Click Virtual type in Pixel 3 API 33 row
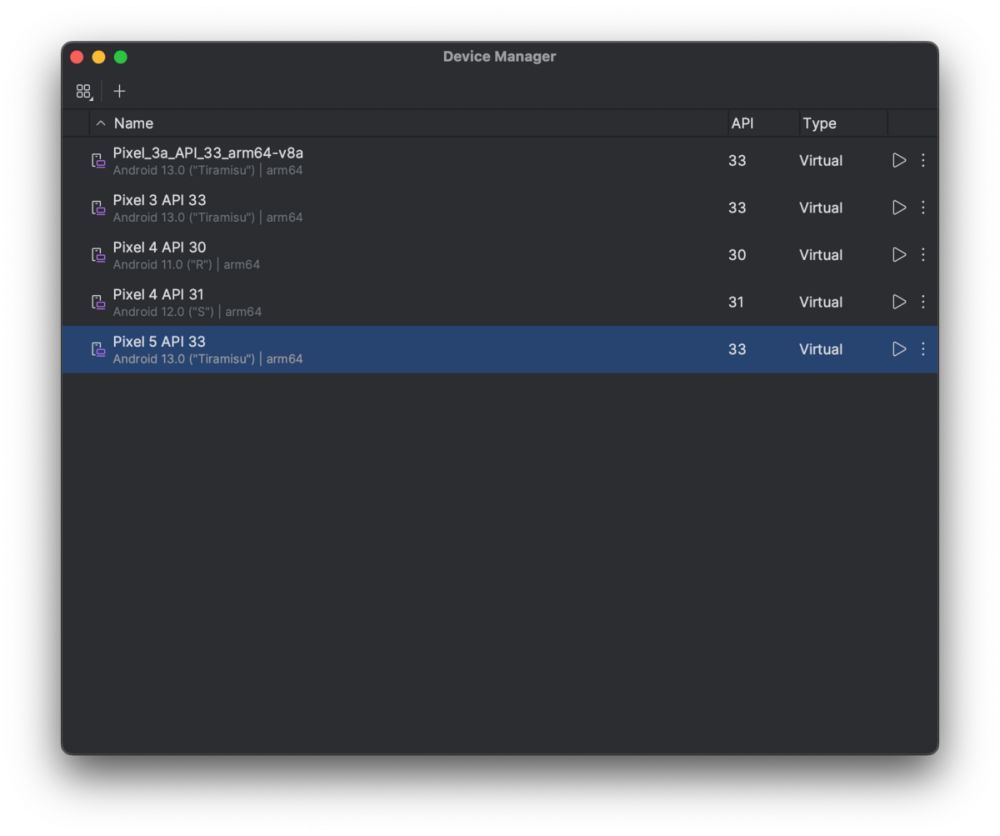This screenshot has width=1000, height=836. (821, 208)
